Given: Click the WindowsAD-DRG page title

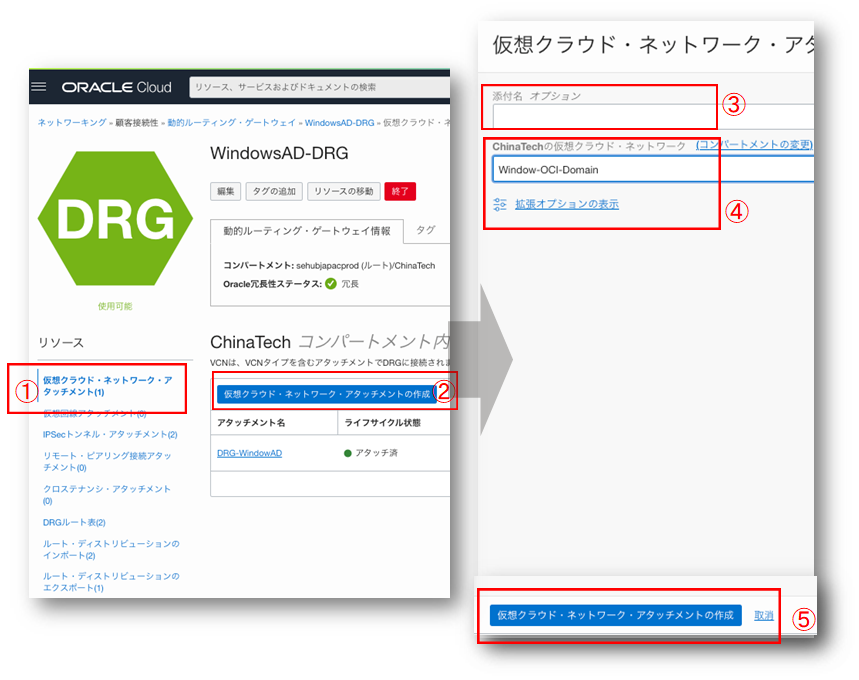Looking at the screenshot, I should point(279,153).
